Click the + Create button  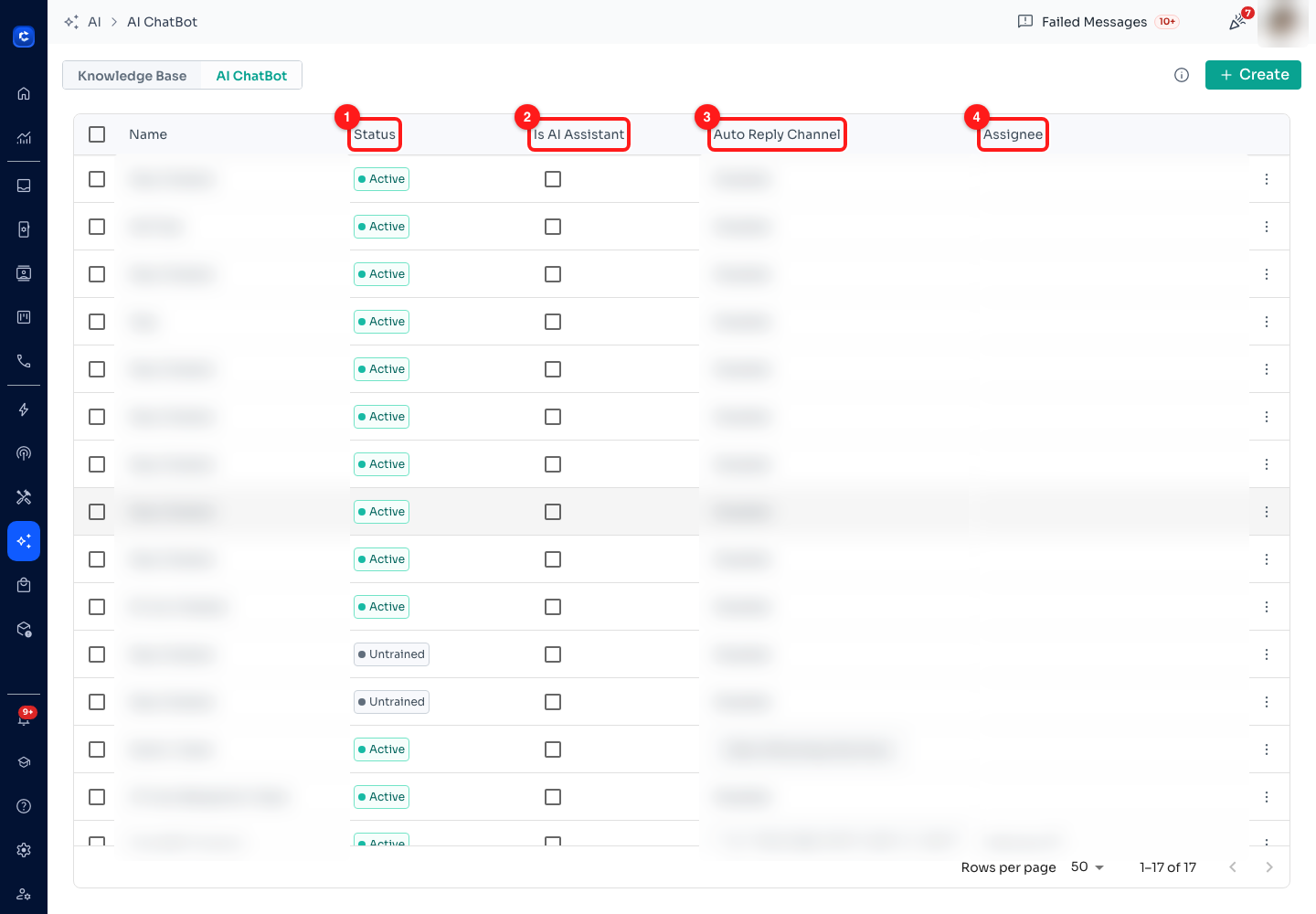click(1253, 75)
